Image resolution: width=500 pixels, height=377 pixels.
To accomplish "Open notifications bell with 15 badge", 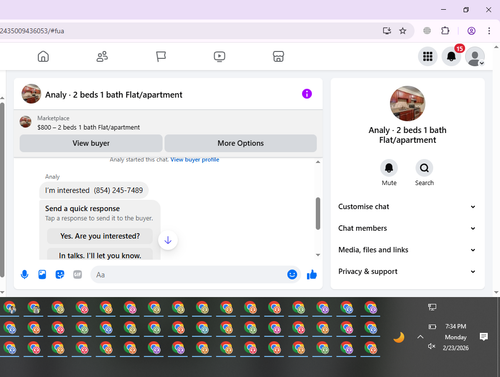I will click(x=451, y=56).
